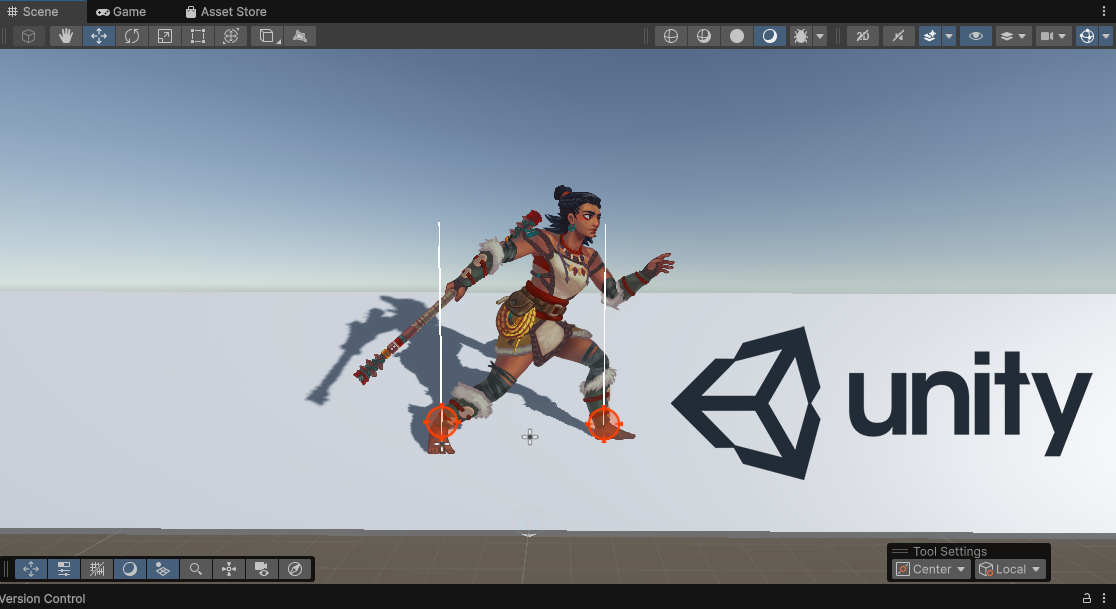Click the lock icon in status bar
Screen dimensions: 1116x609
[1087, 598]
